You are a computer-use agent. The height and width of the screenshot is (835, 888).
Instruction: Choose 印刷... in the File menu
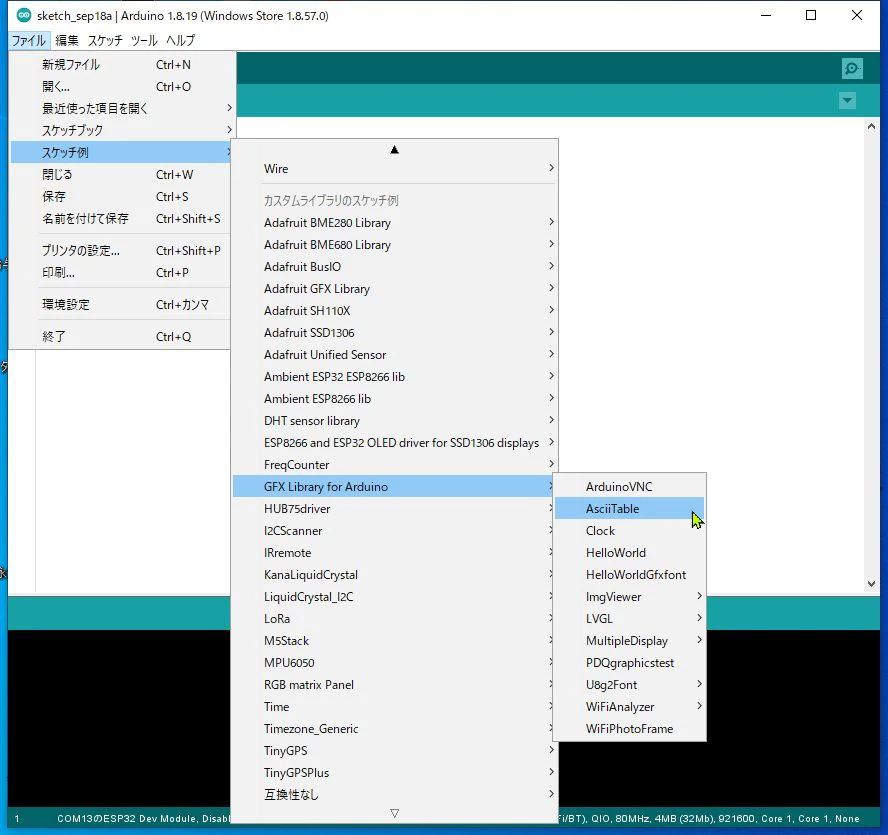(120, 272)
